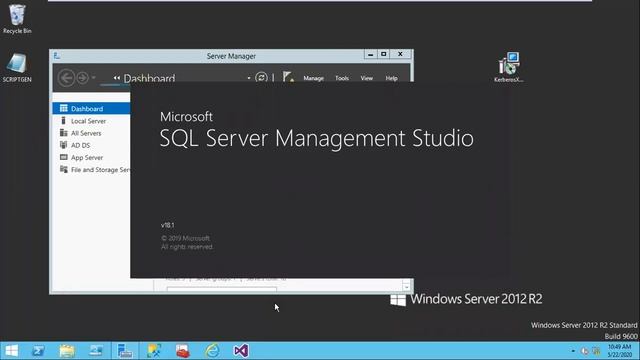This screenshot has height=360, width=640.
Task: Maximize the Server Manager window
Action: 384,54
